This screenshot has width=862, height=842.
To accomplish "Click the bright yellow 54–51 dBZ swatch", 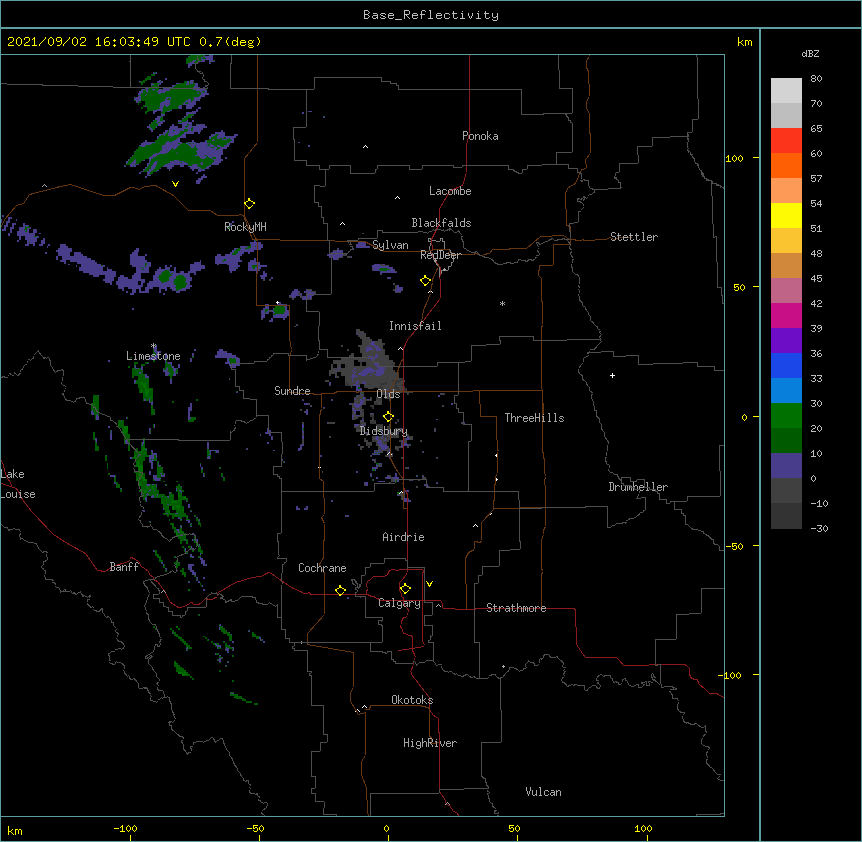I will click(786, 215).
